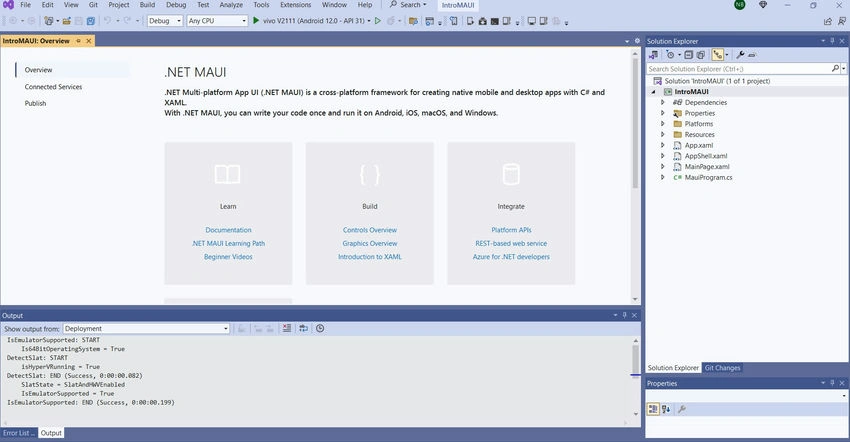Open the Show output from Deployment dropdown

click(146, 329)
